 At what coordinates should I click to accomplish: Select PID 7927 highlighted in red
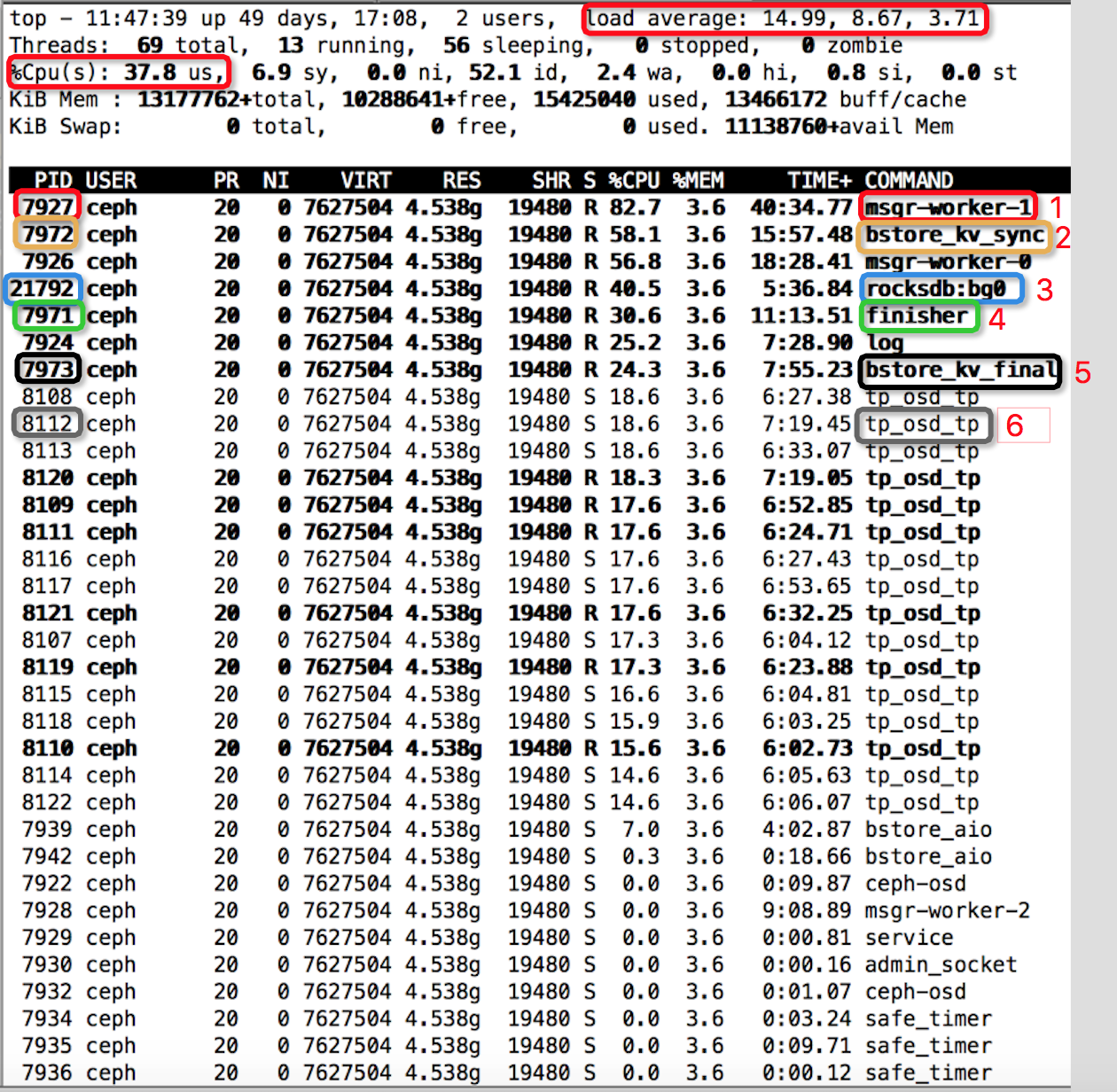point(48,207)
